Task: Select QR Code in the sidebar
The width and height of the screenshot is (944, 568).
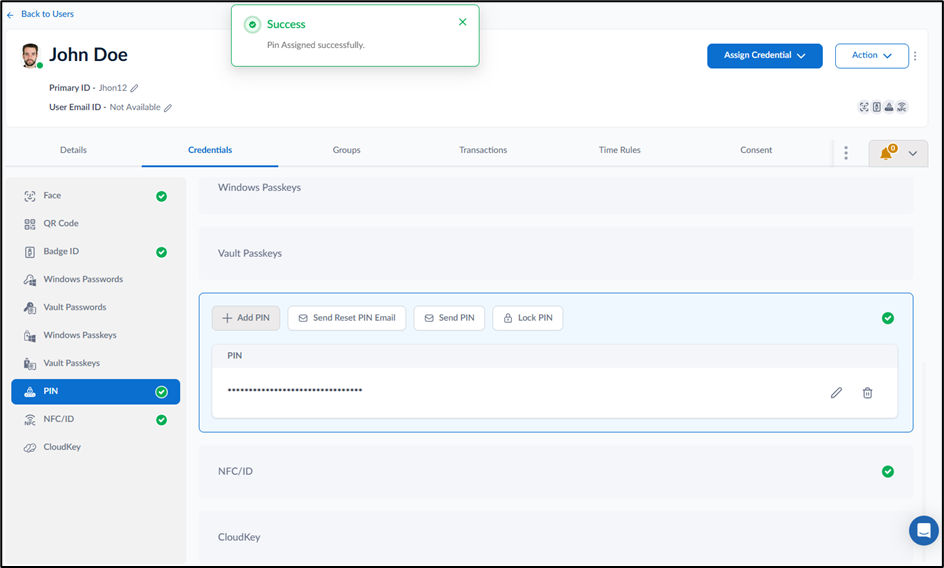Action: click(x=96, y=223)
